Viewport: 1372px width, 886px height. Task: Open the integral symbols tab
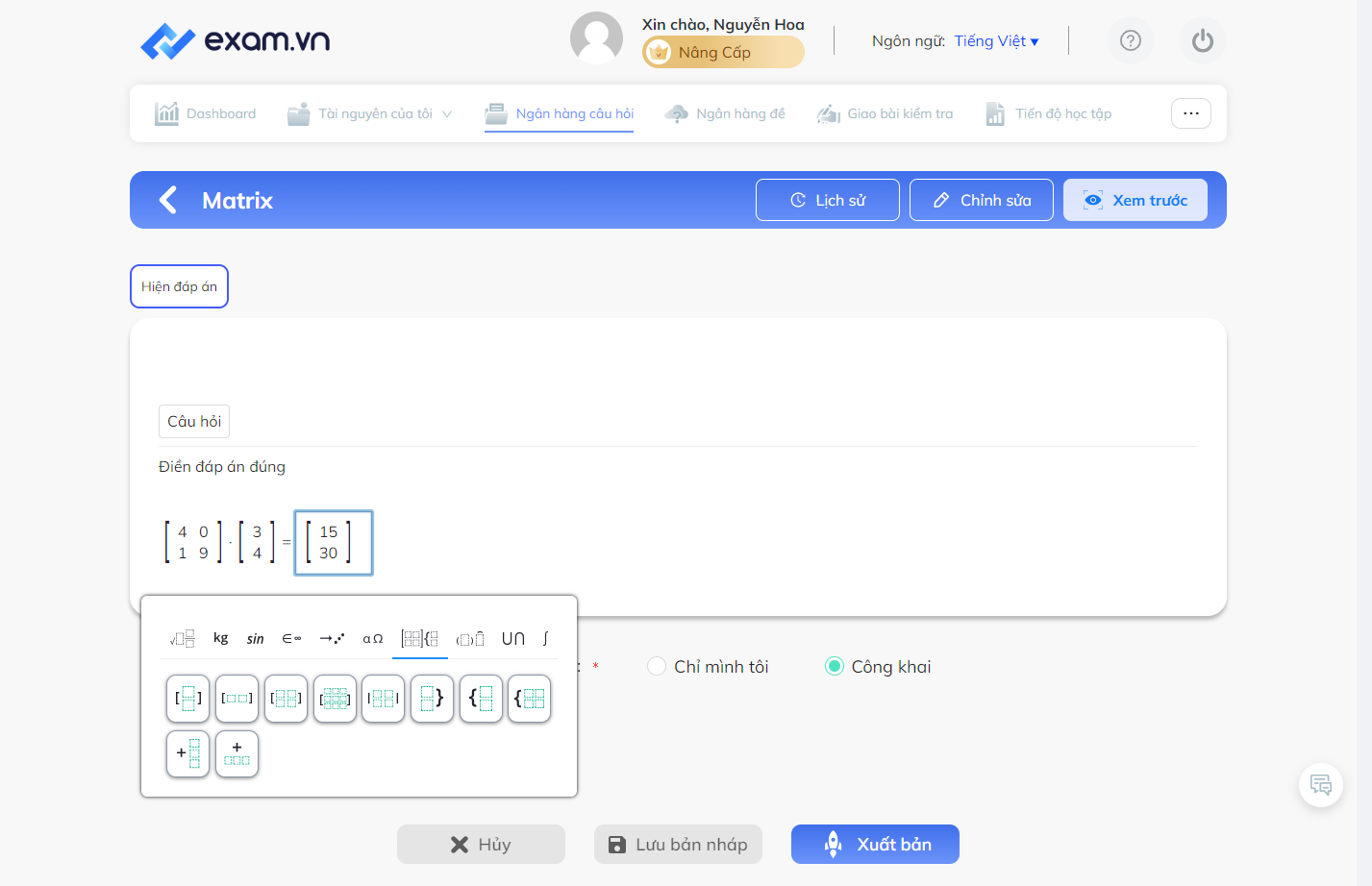click(x=545, y=638)
